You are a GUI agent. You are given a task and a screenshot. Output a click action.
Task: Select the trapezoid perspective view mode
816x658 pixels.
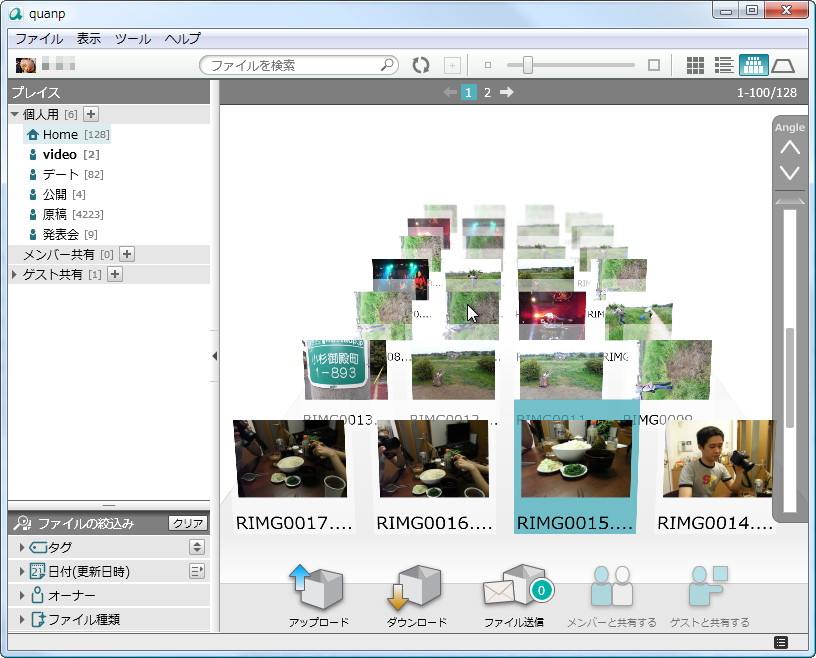click(783, 66)
